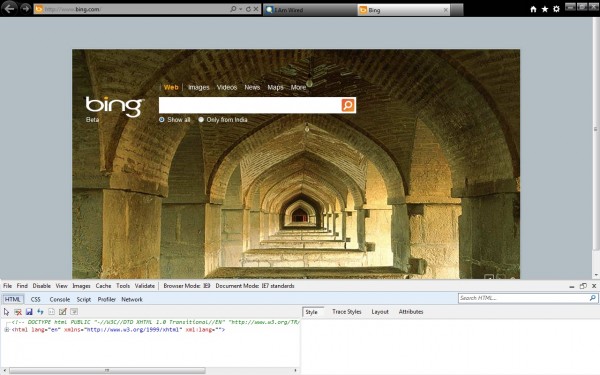
Task: Click the developer tools Refresh arrows icon
Action: [x=40, y=312]
